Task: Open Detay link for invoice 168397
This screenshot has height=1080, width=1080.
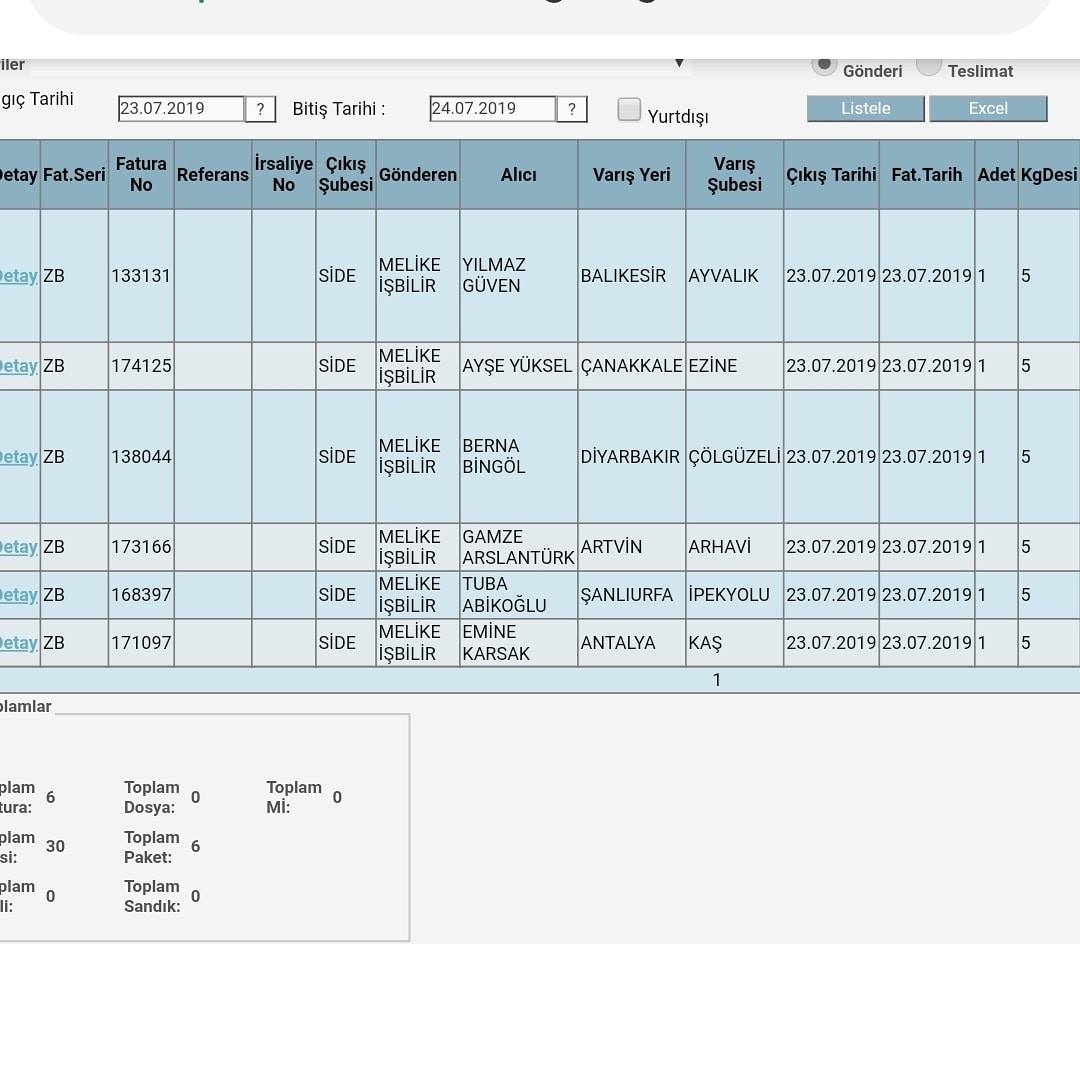Action: click(19, 594)
